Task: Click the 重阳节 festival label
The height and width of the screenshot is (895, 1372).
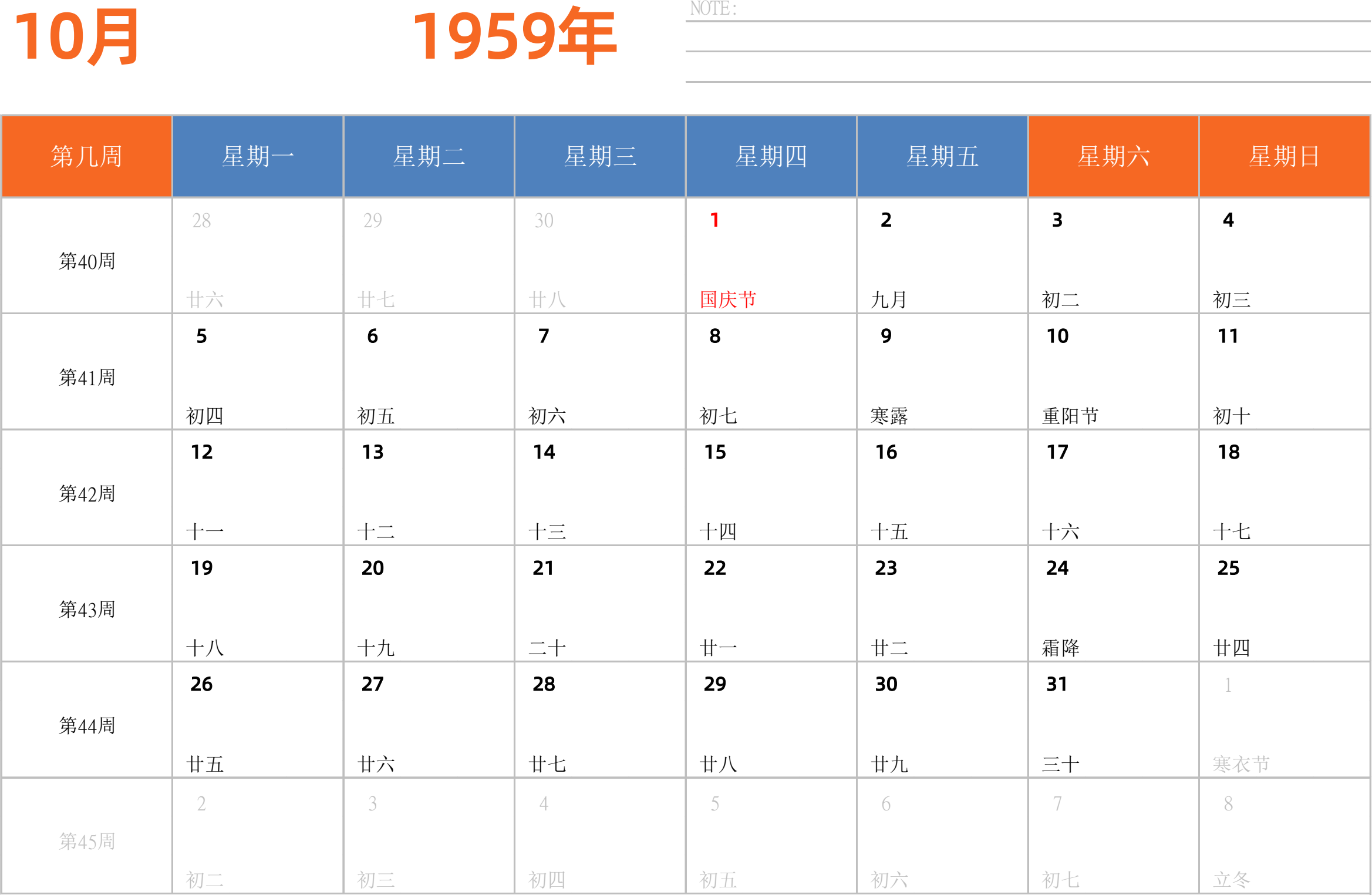Action: (1070, 416)
